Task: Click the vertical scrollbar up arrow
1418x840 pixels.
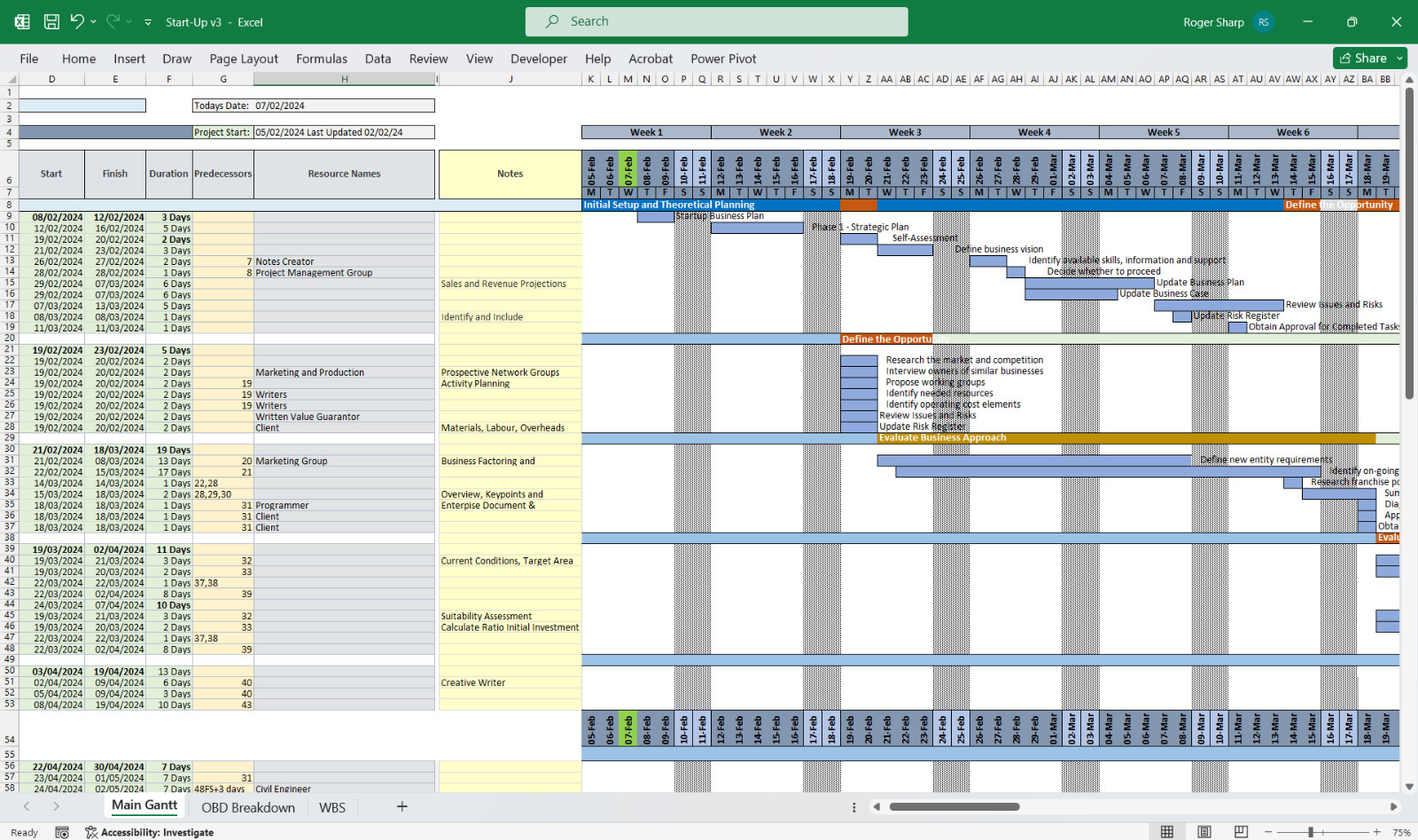Action: coord(1409,82)
